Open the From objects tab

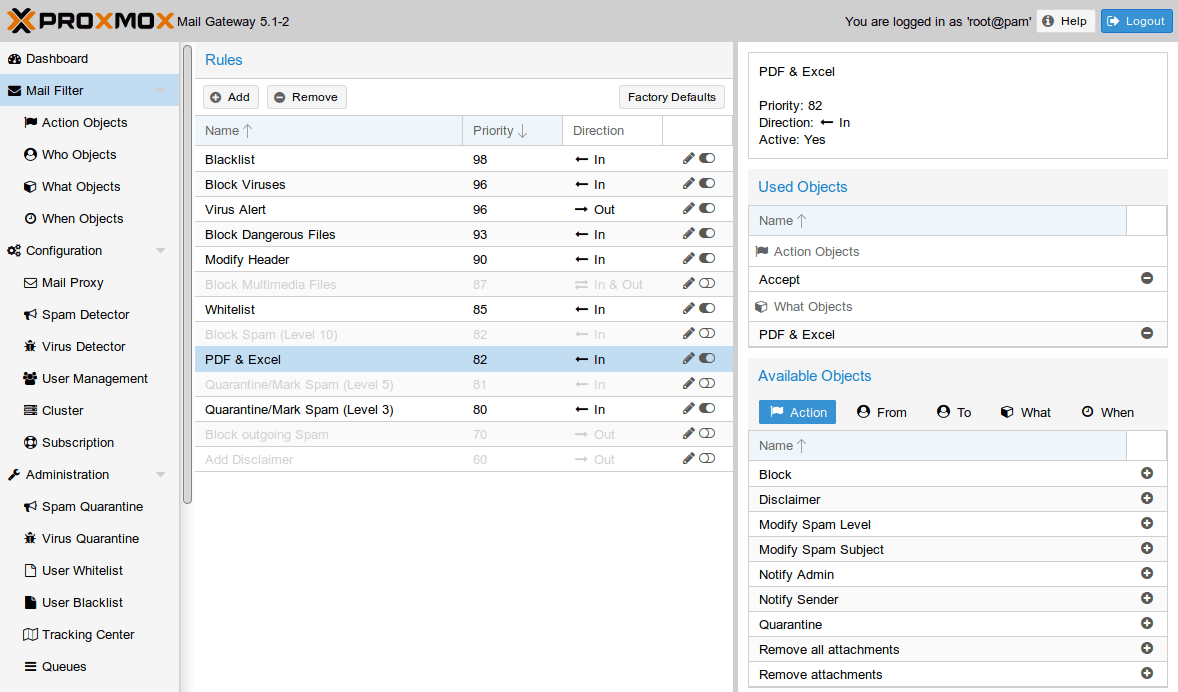(881, 412)
